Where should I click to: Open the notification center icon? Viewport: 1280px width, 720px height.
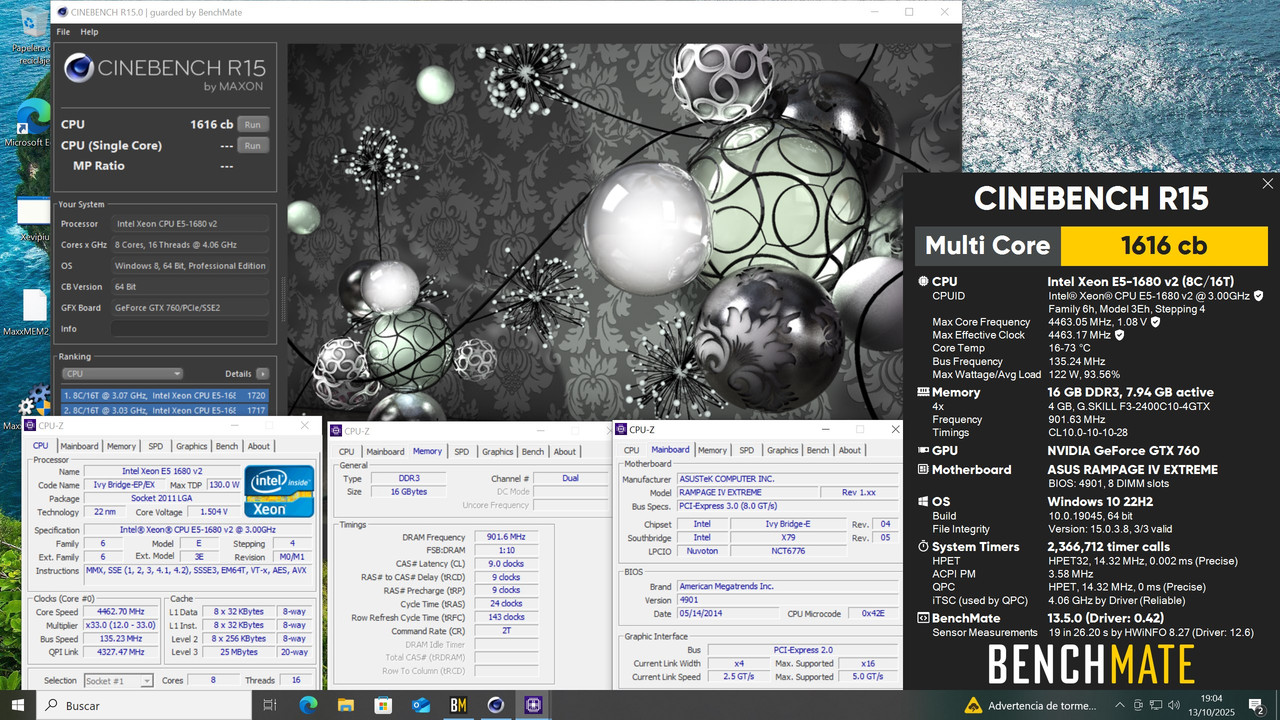point(1256,706)
